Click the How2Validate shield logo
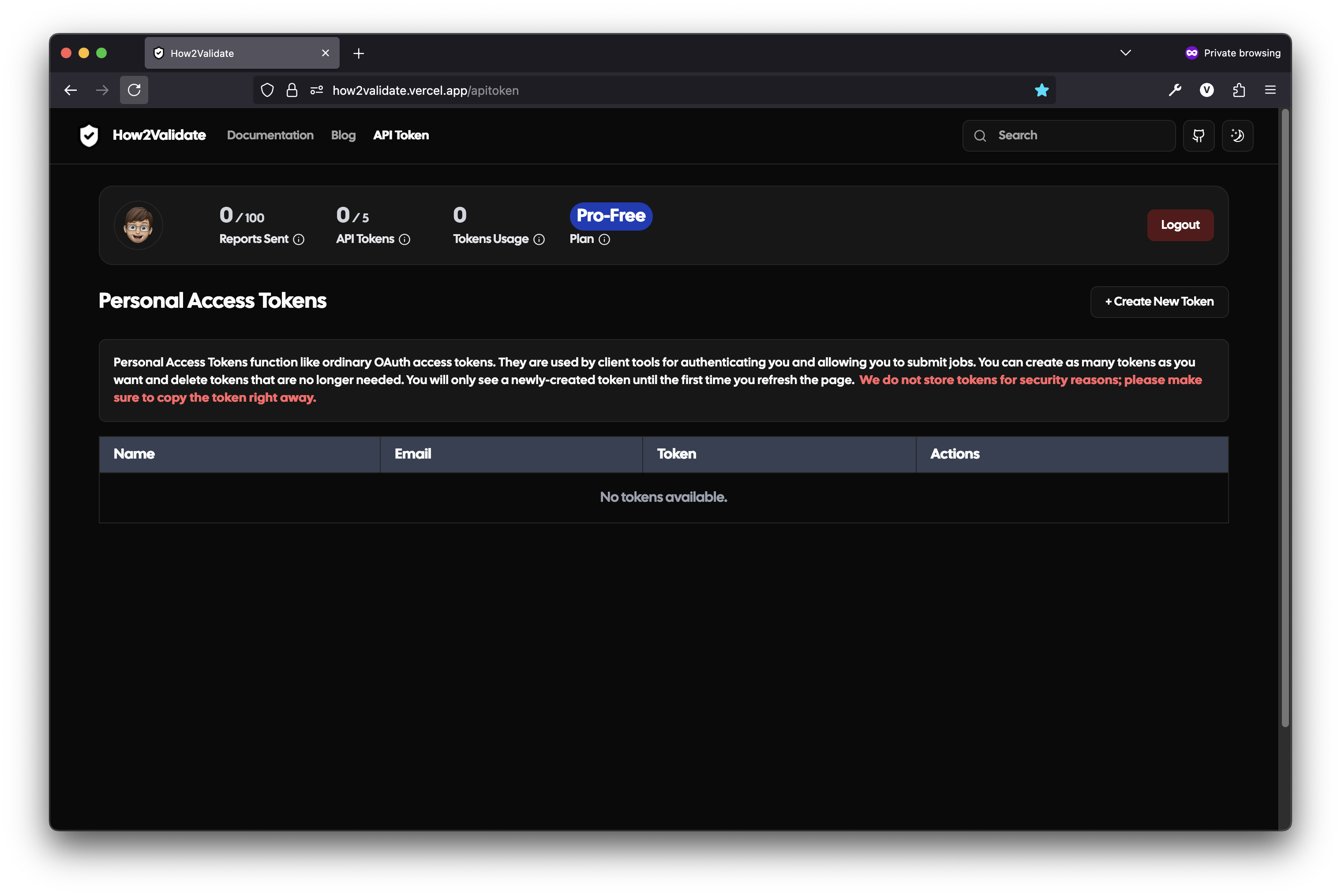This screenshot has height=896, width=1341. coord(89,135)
